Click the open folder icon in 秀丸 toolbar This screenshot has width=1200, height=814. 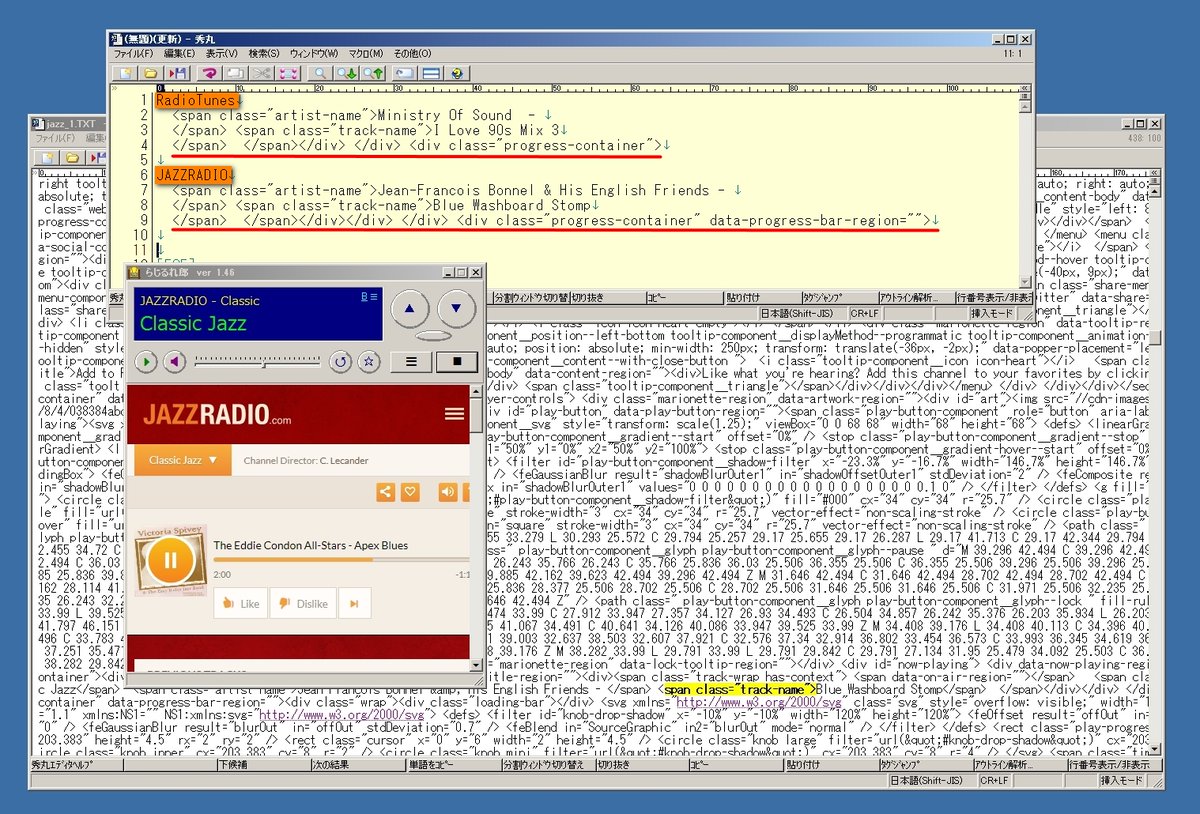150,73
